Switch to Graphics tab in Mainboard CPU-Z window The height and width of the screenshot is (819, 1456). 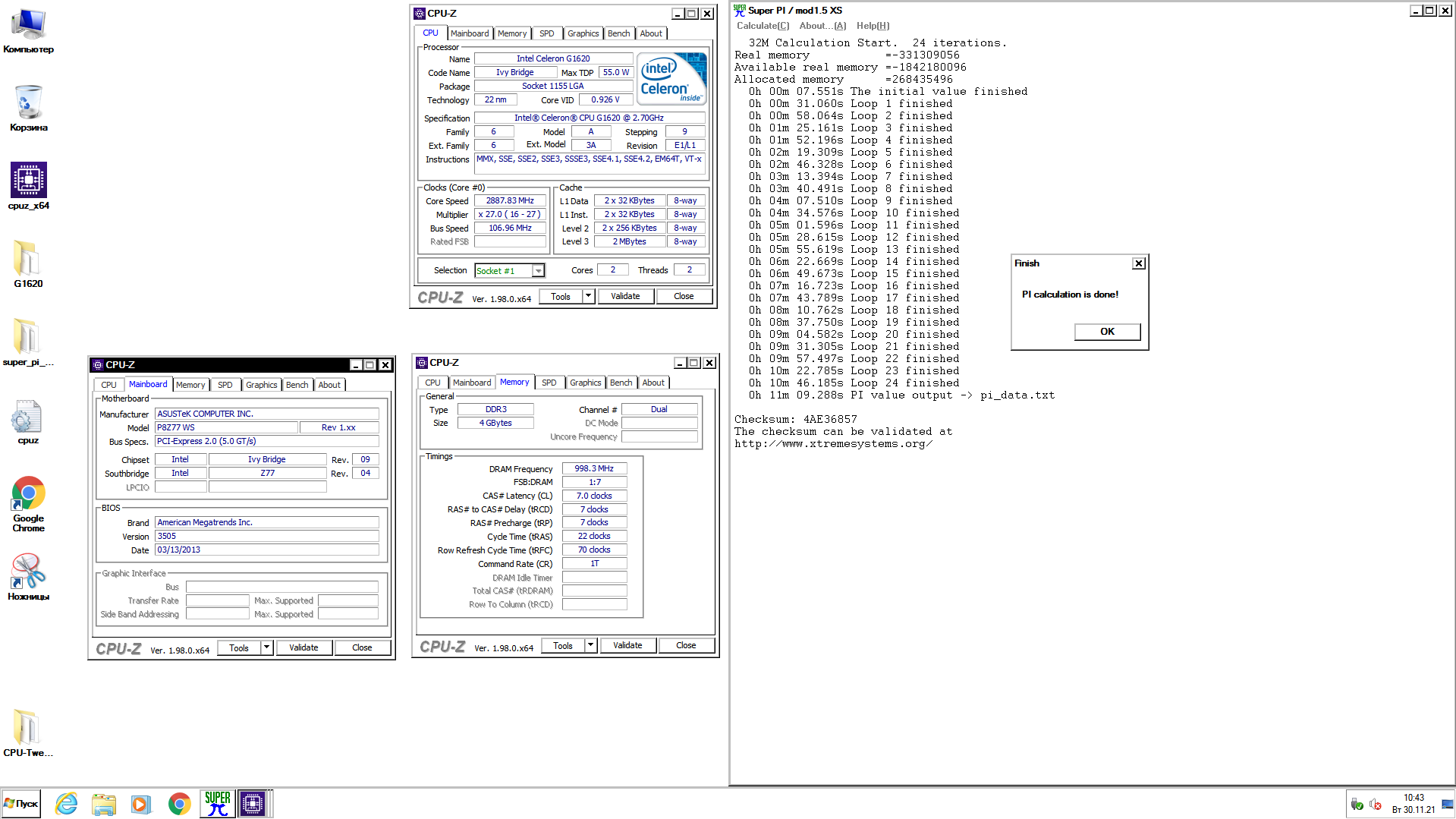coord(261,385)
